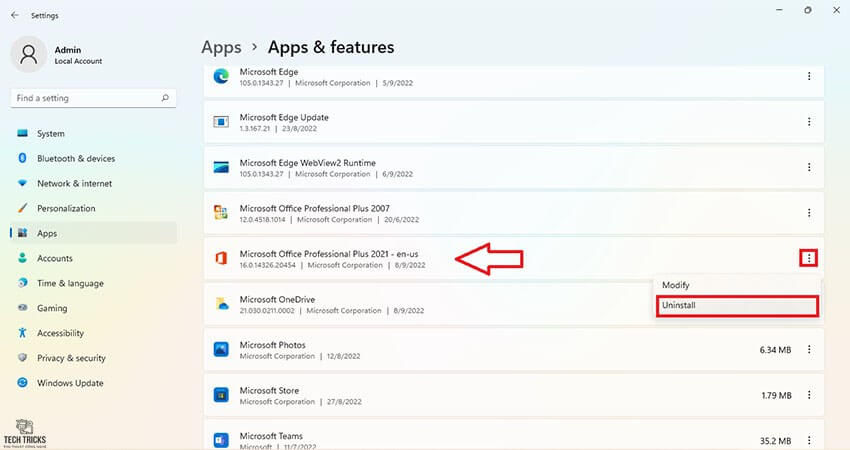Viewport: 850px width, 450px height.
Task: Minimize the Settings window
Action: (x=779, y=10)
